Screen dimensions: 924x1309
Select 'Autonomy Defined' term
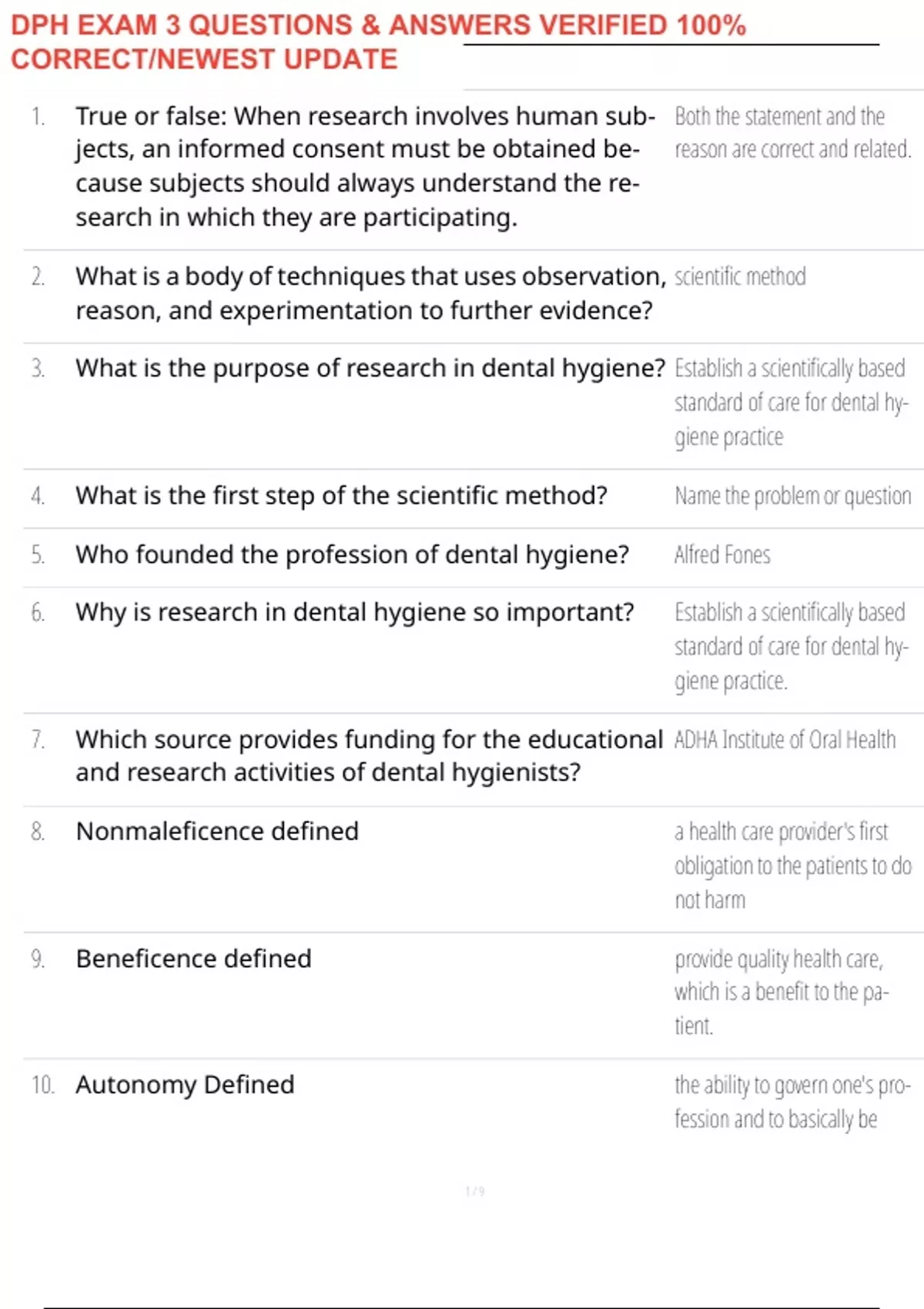click(x=185, y=1085)
